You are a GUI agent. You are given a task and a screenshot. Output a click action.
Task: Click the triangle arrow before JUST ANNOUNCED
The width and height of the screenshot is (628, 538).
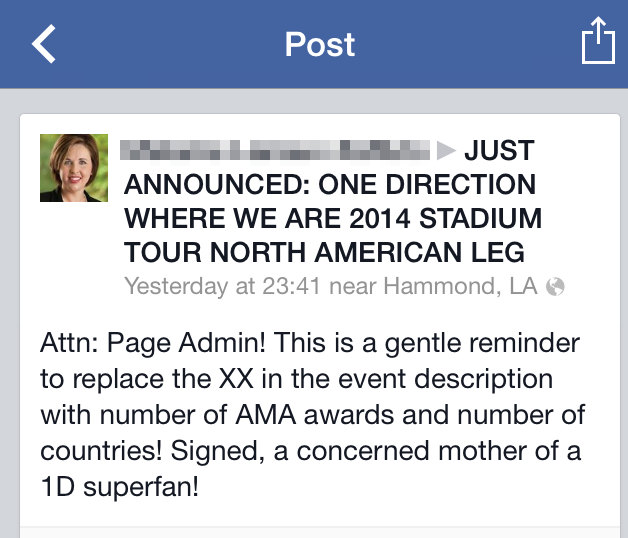click(447, 152)
